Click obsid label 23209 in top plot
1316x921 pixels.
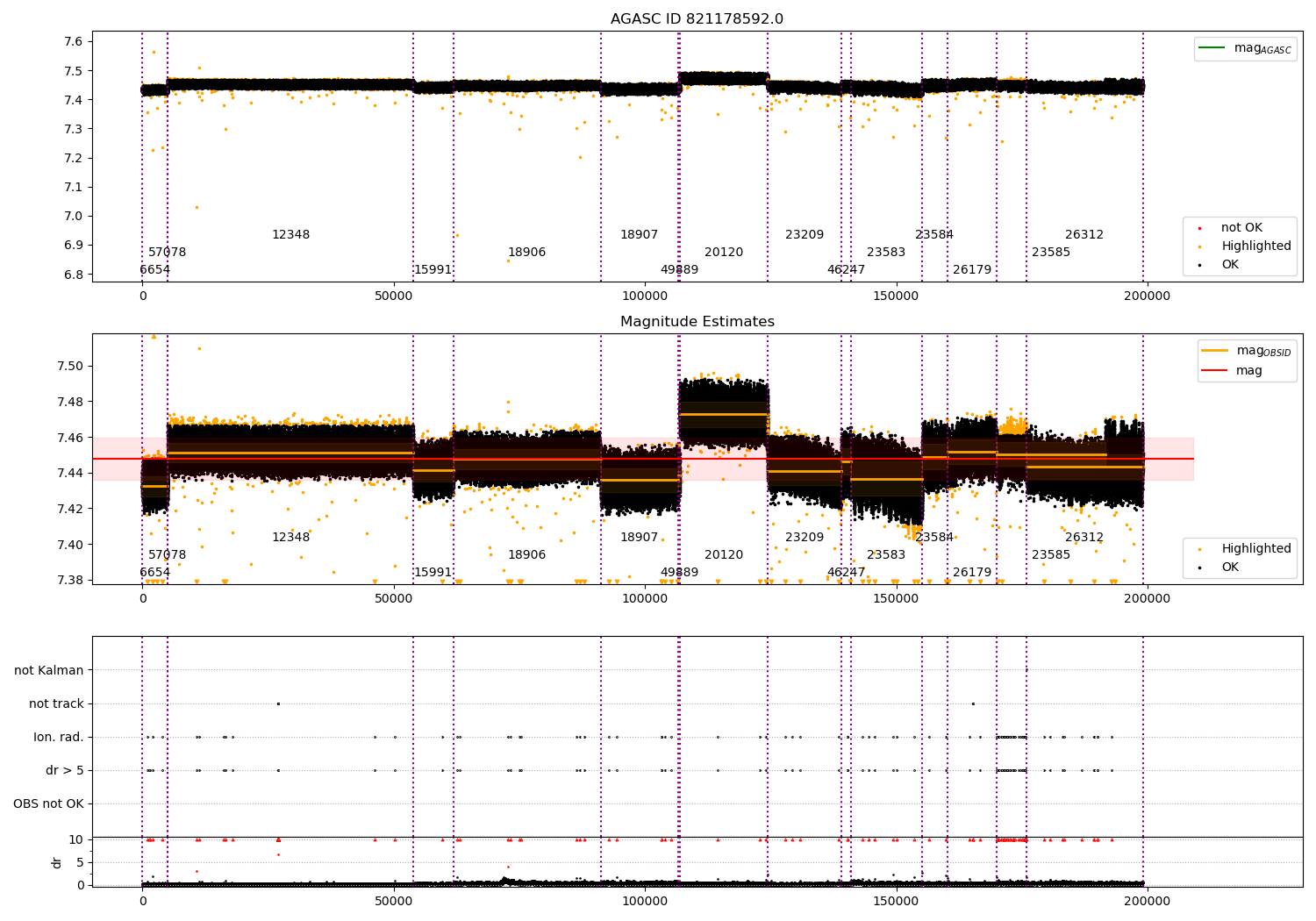click(805, 235)
